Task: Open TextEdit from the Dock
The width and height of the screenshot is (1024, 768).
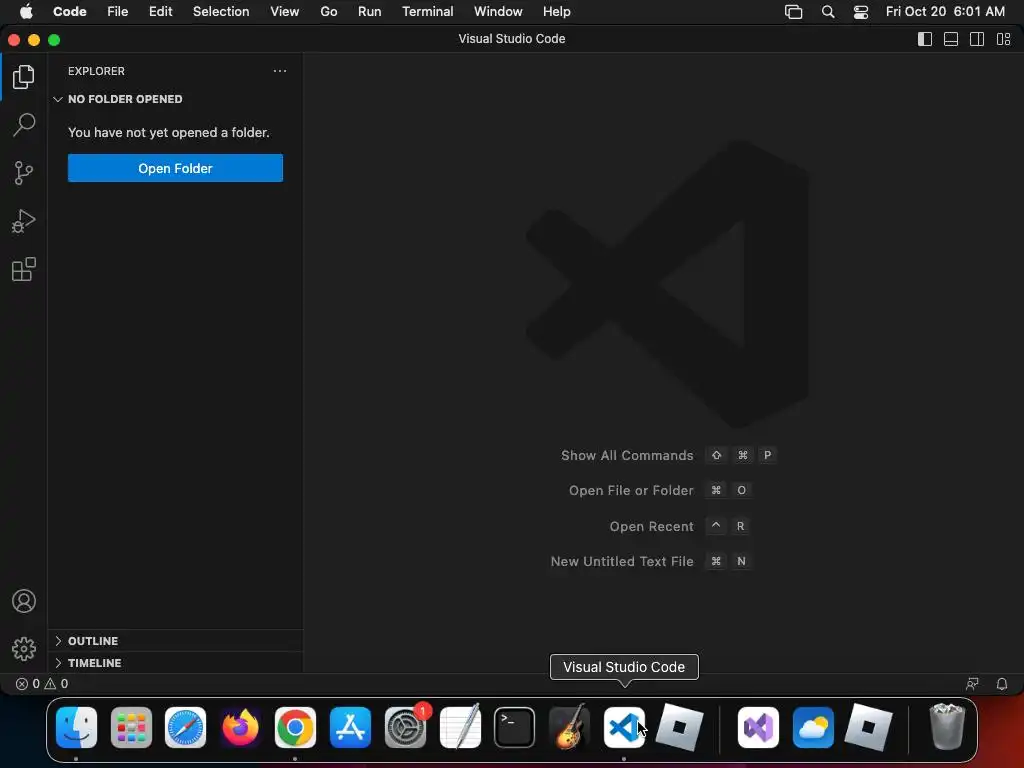Action: click(460, 727)
